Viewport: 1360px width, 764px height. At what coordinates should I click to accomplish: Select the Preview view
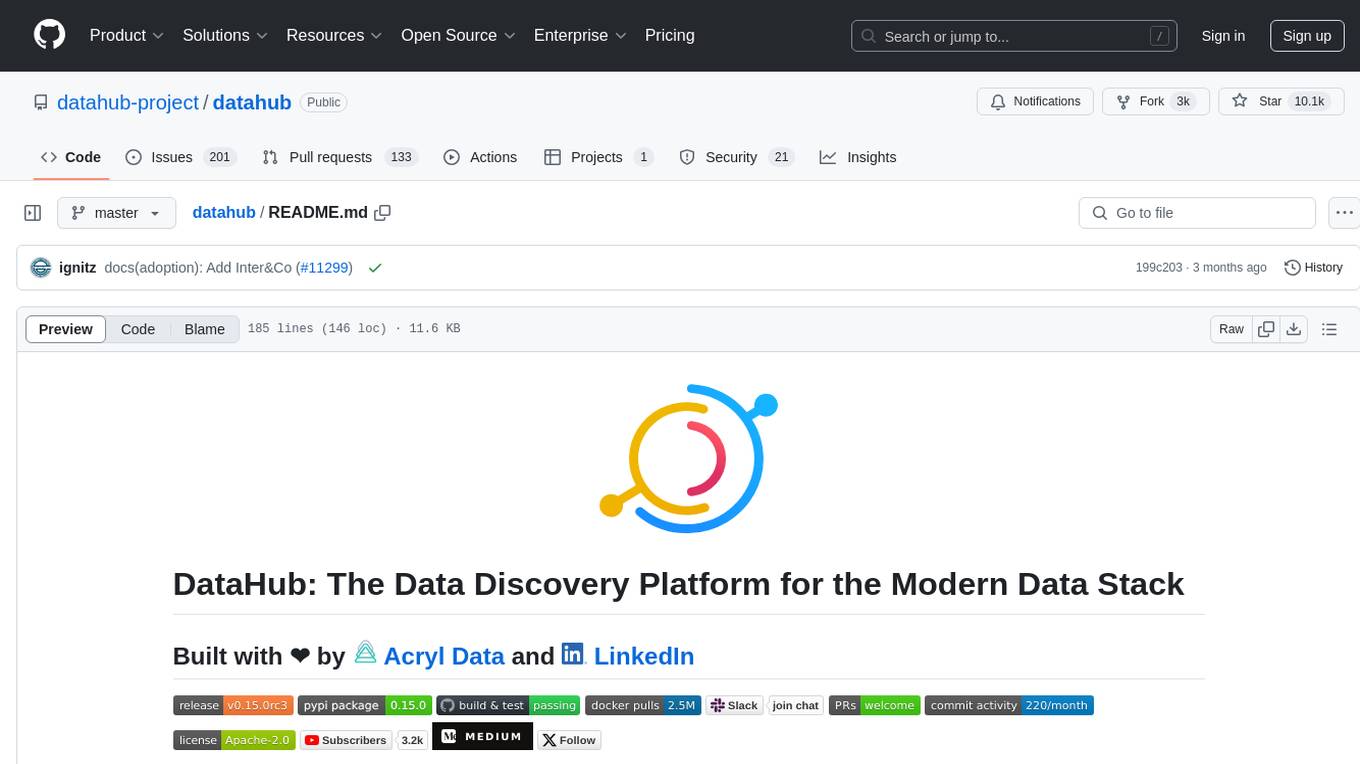(x=66, y=329)
